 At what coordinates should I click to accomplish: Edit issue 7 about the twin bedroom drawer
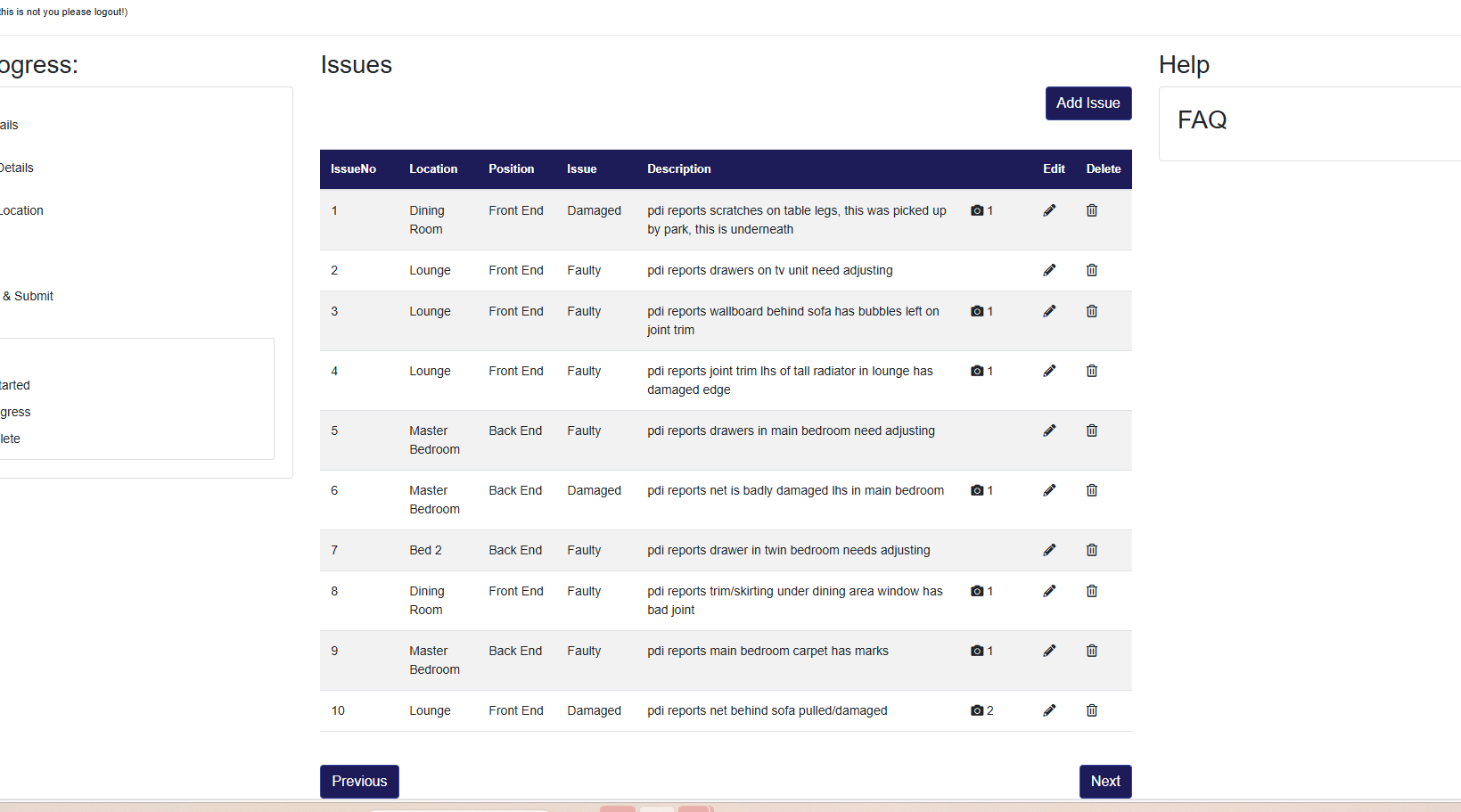click(x=1049, y=550)
